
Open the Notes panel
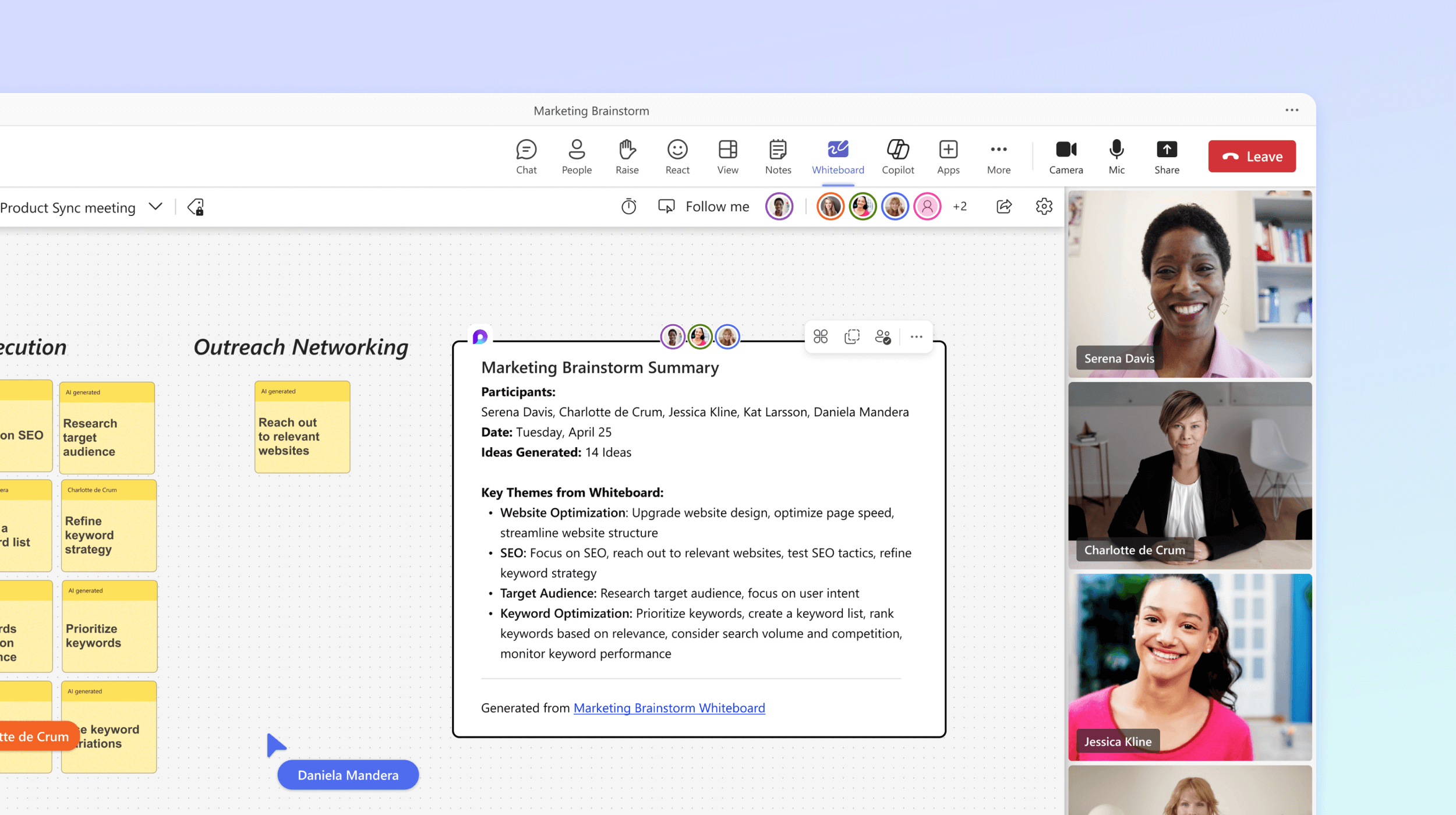[778, 156]
